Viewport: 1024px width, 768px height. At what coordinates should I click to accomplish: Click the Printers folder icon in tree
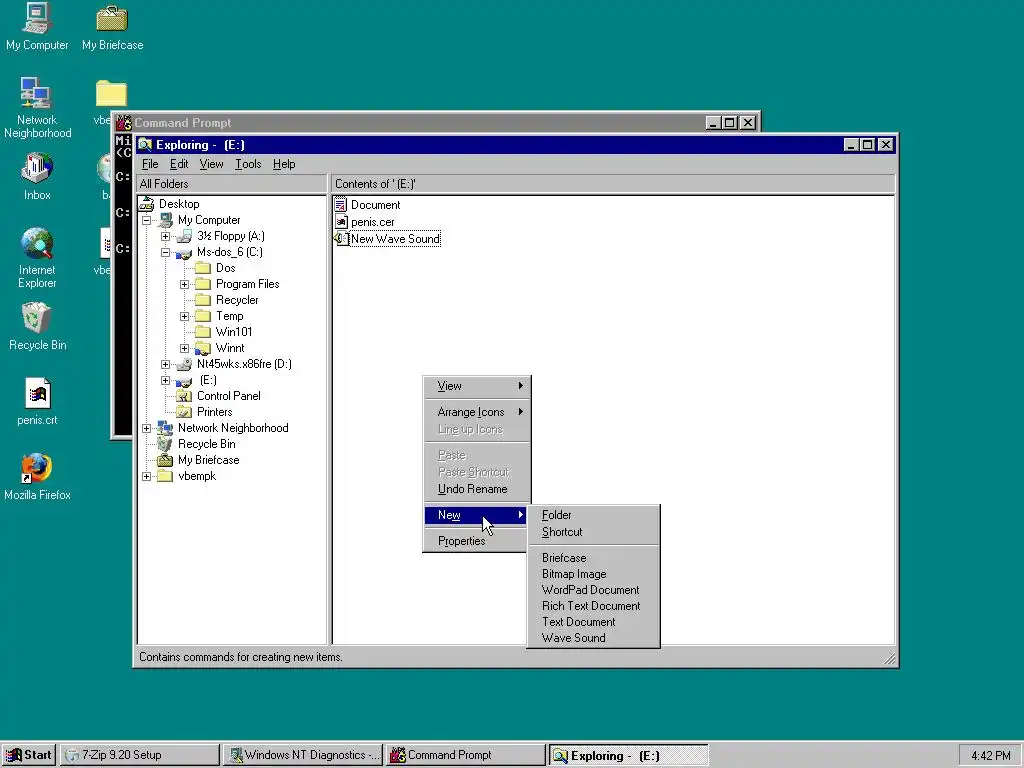pos(185,412)
